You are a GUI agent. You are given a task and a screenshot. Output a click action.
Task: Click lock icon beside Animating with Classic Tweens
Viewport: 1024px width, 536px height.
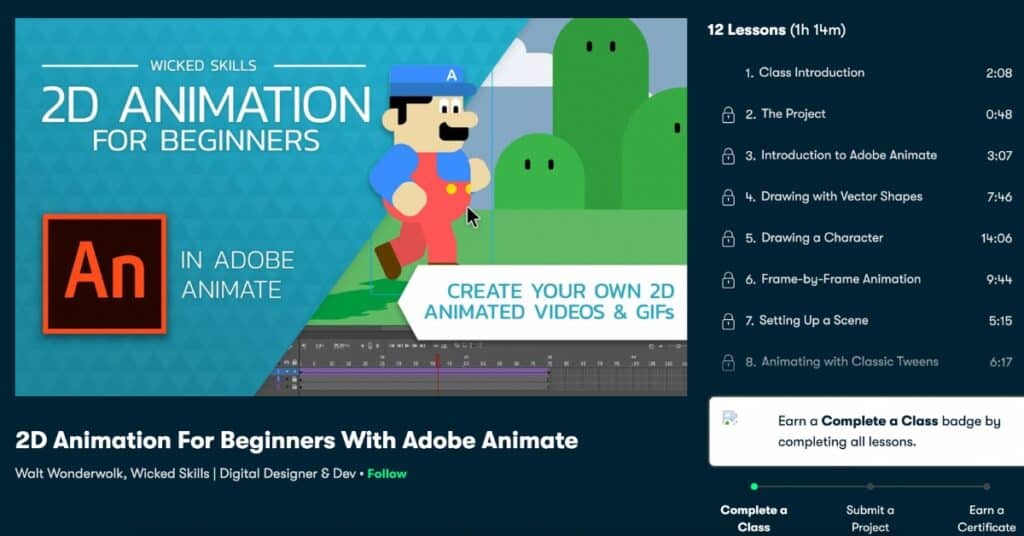tap(728, 363)
